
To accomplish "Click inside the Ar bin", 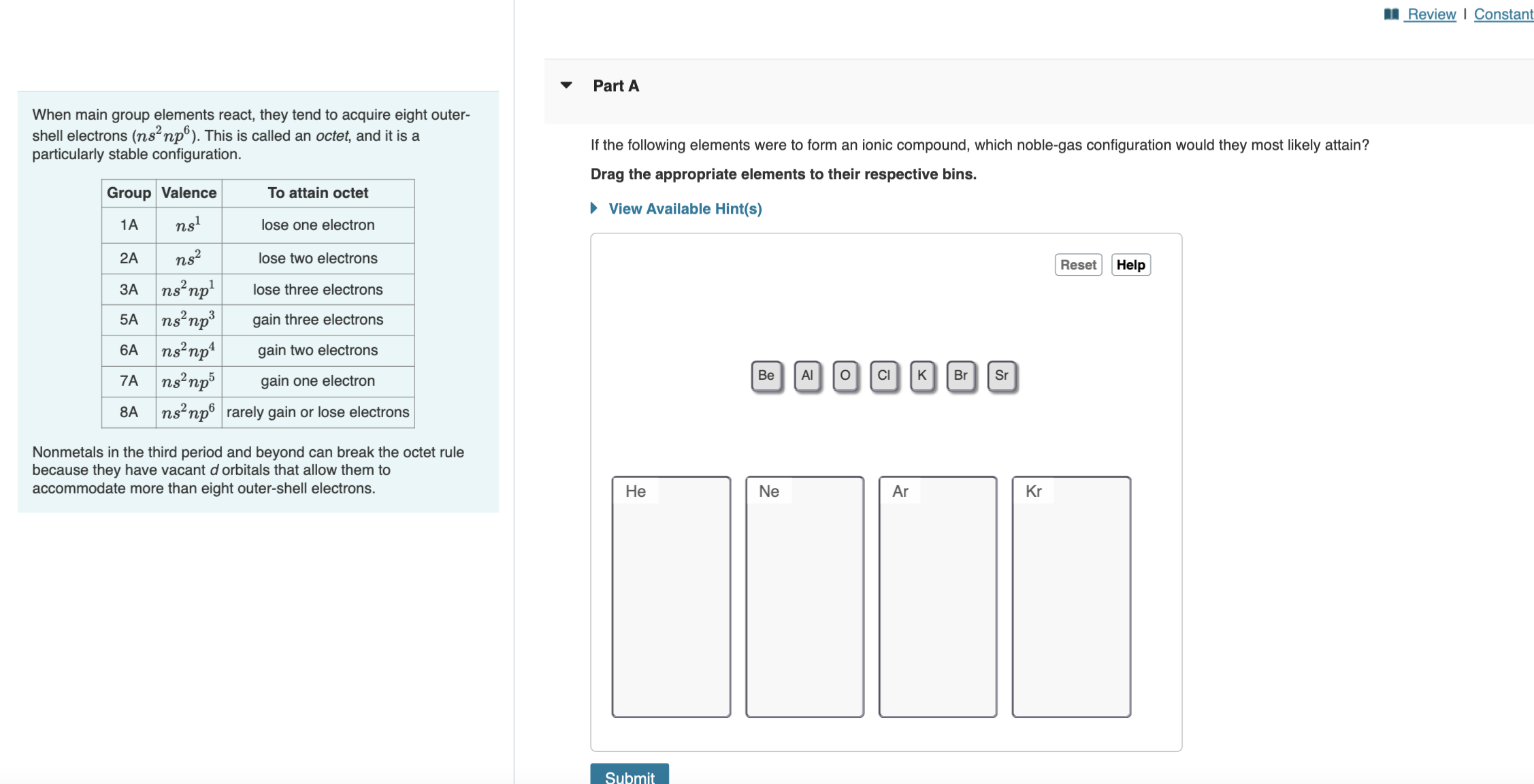I will point(938,597).
